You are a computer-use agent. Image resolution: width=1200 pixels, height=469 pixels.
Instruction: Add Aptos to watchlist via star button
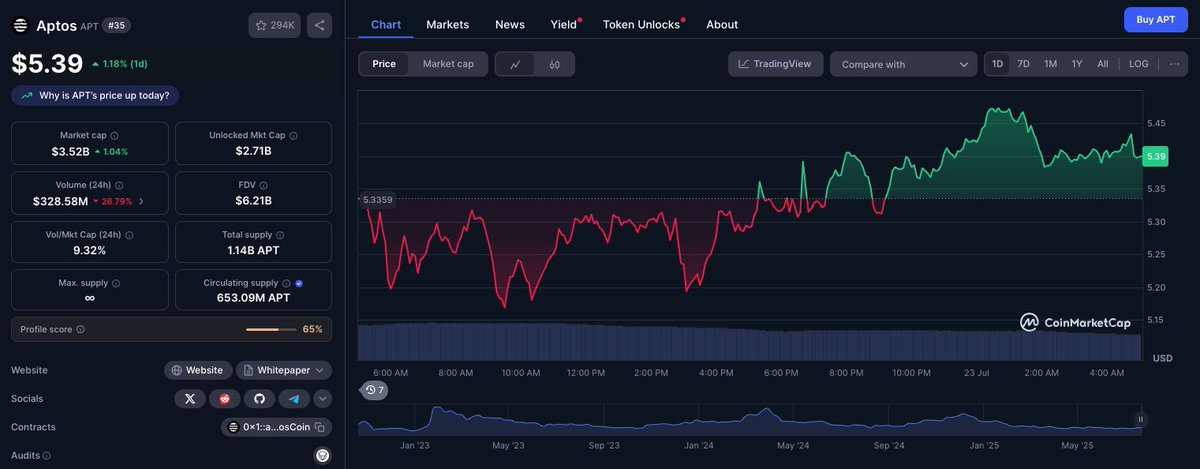tap(274, 25)
